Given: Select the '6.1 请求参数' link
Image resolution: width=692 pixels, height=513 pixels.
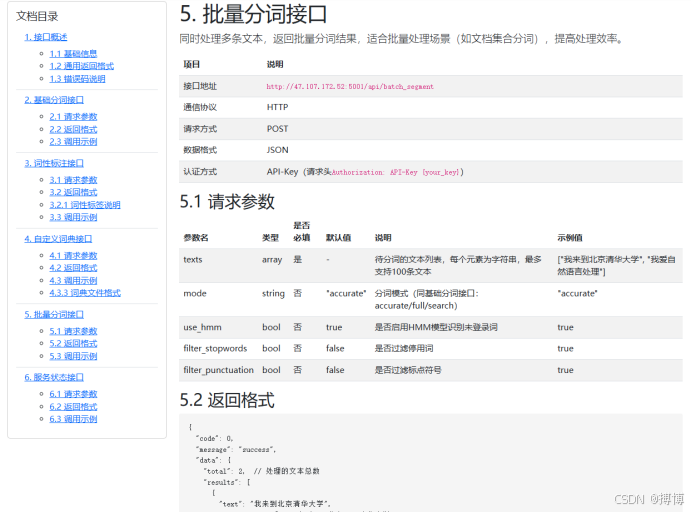Looking at the screenshot, I should pos(73,394).
